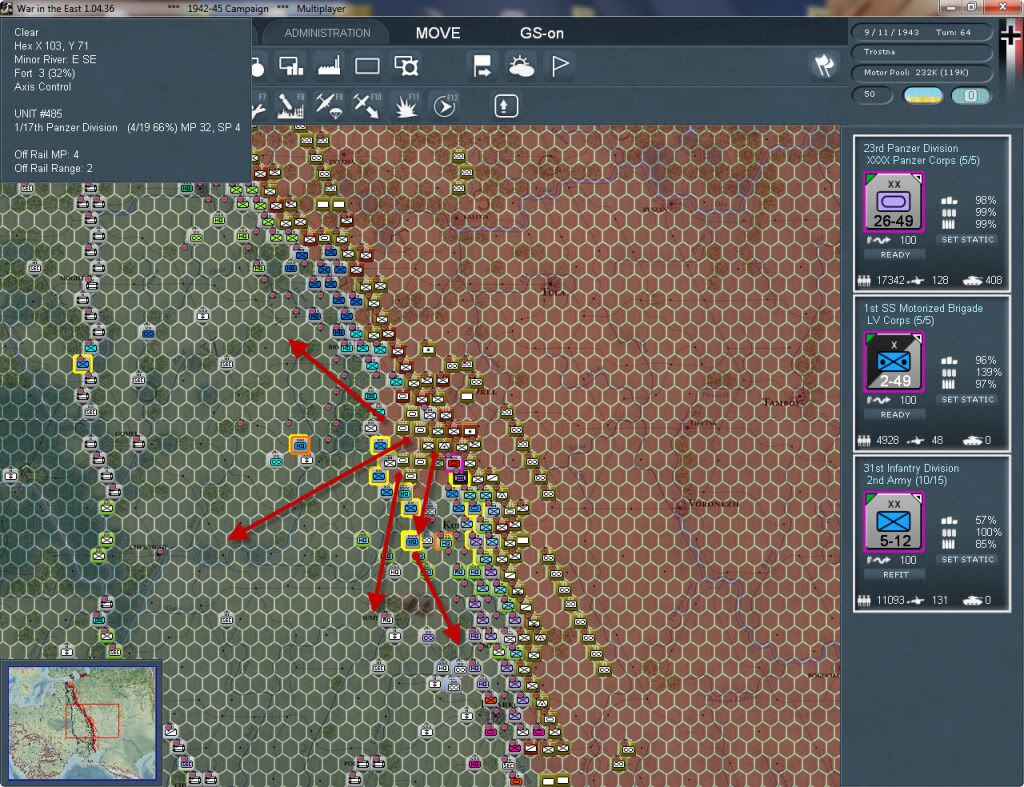Toggle READY status for 1st SS Motorized Brigade
The height and width of the screenshot is (787, 1024).
(x=895, y=415)
